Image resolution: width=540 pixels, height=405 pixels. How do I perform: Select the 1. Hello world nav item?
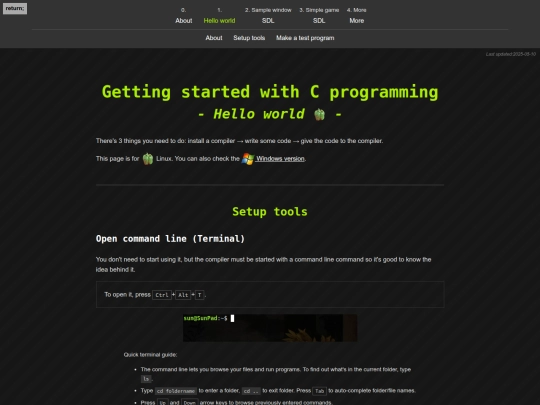[219, 15]
